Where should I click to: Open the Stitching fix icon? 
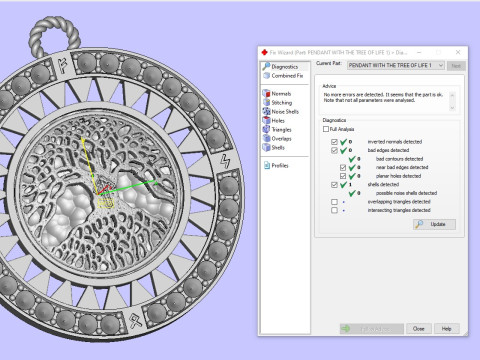tap(266, 103)
